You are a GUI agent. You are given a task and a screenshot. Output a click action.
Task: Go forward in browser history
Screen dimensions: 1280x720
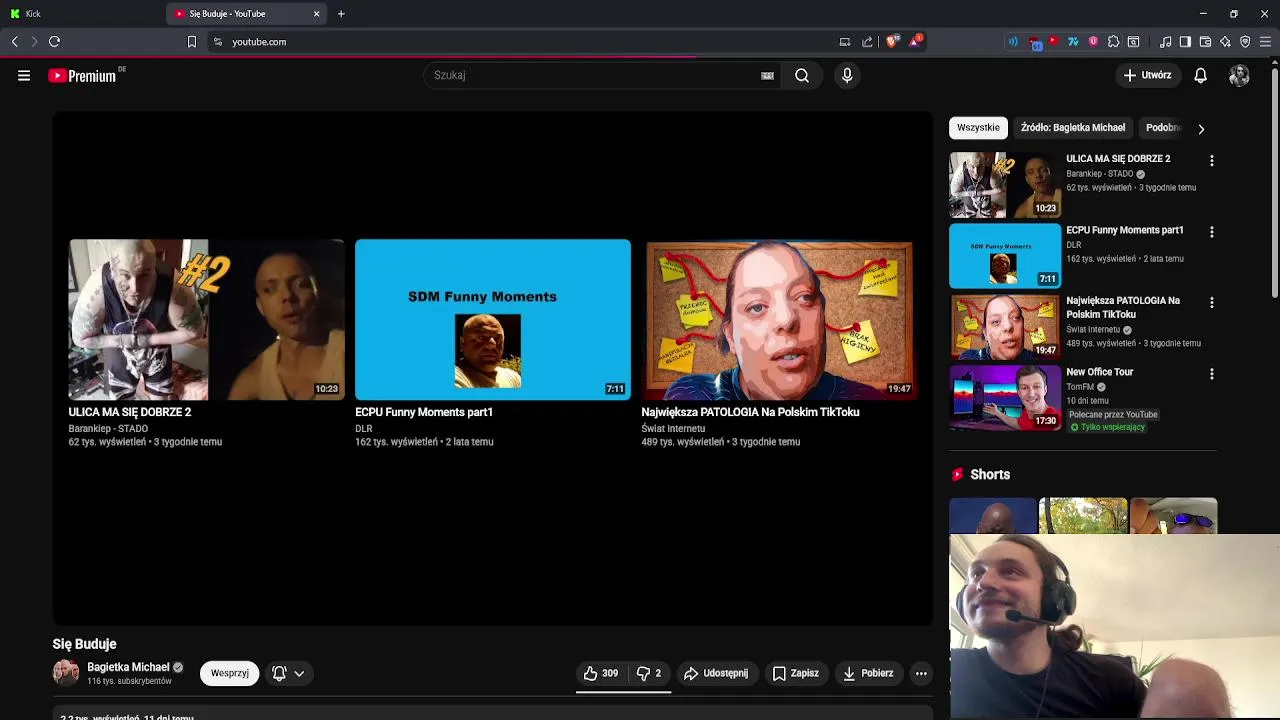pyautogui.click(x=34, y=42)
